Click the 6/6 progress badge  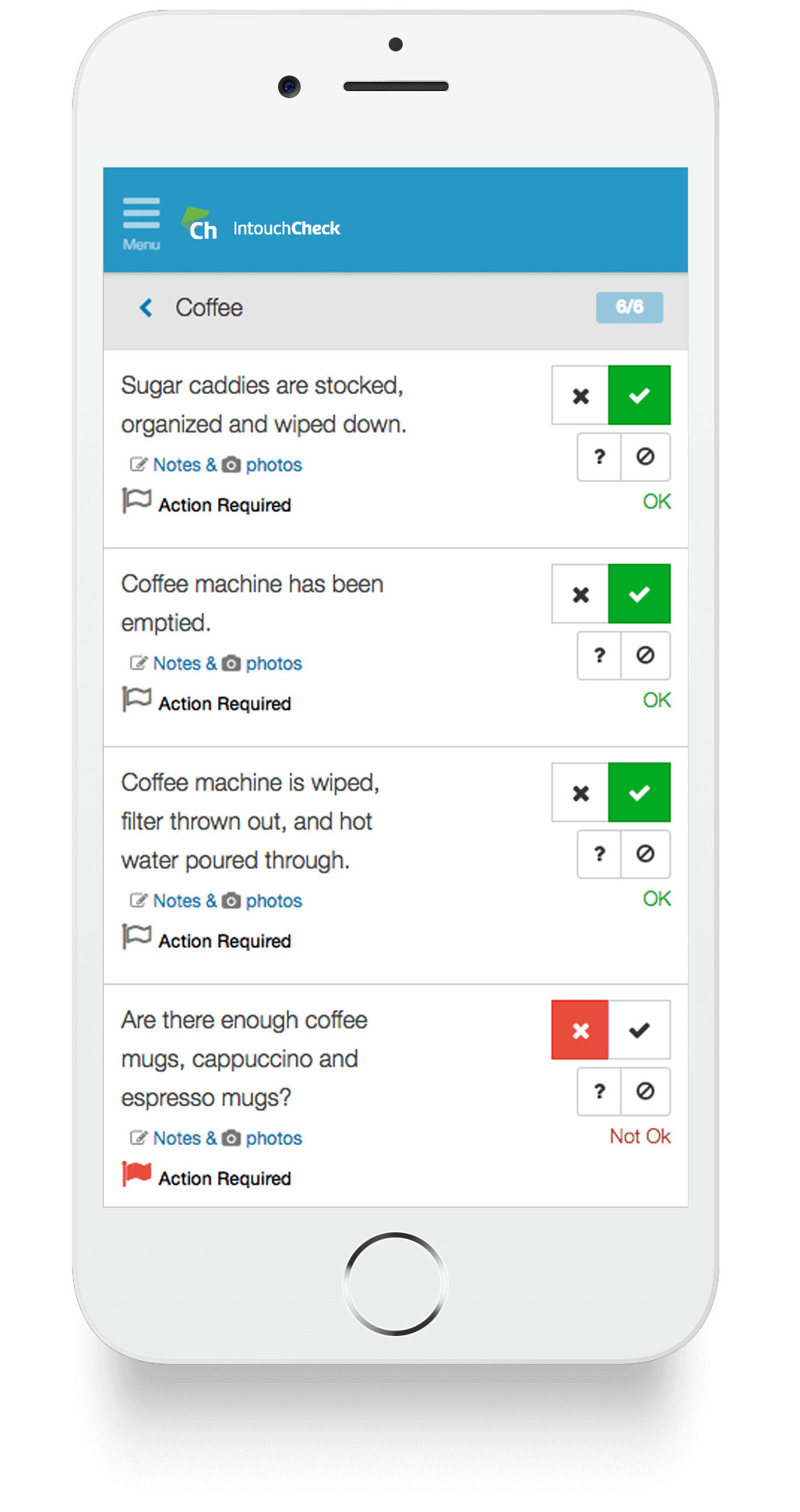pos(629,307)
